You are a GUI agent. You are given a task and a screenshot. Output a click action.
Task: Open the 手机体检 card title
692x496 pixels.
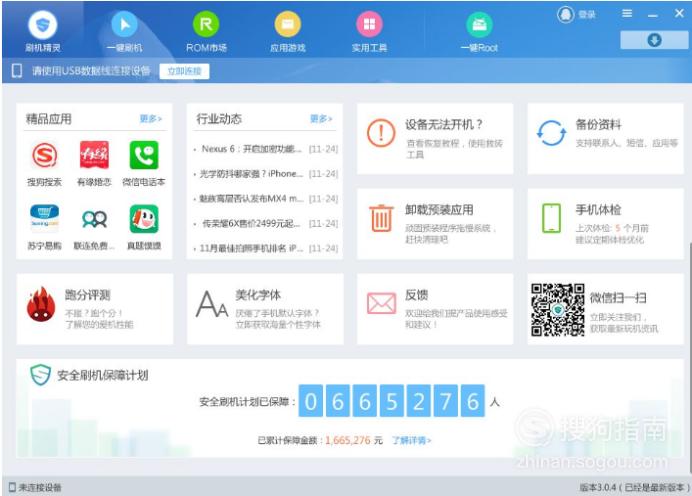598,210
